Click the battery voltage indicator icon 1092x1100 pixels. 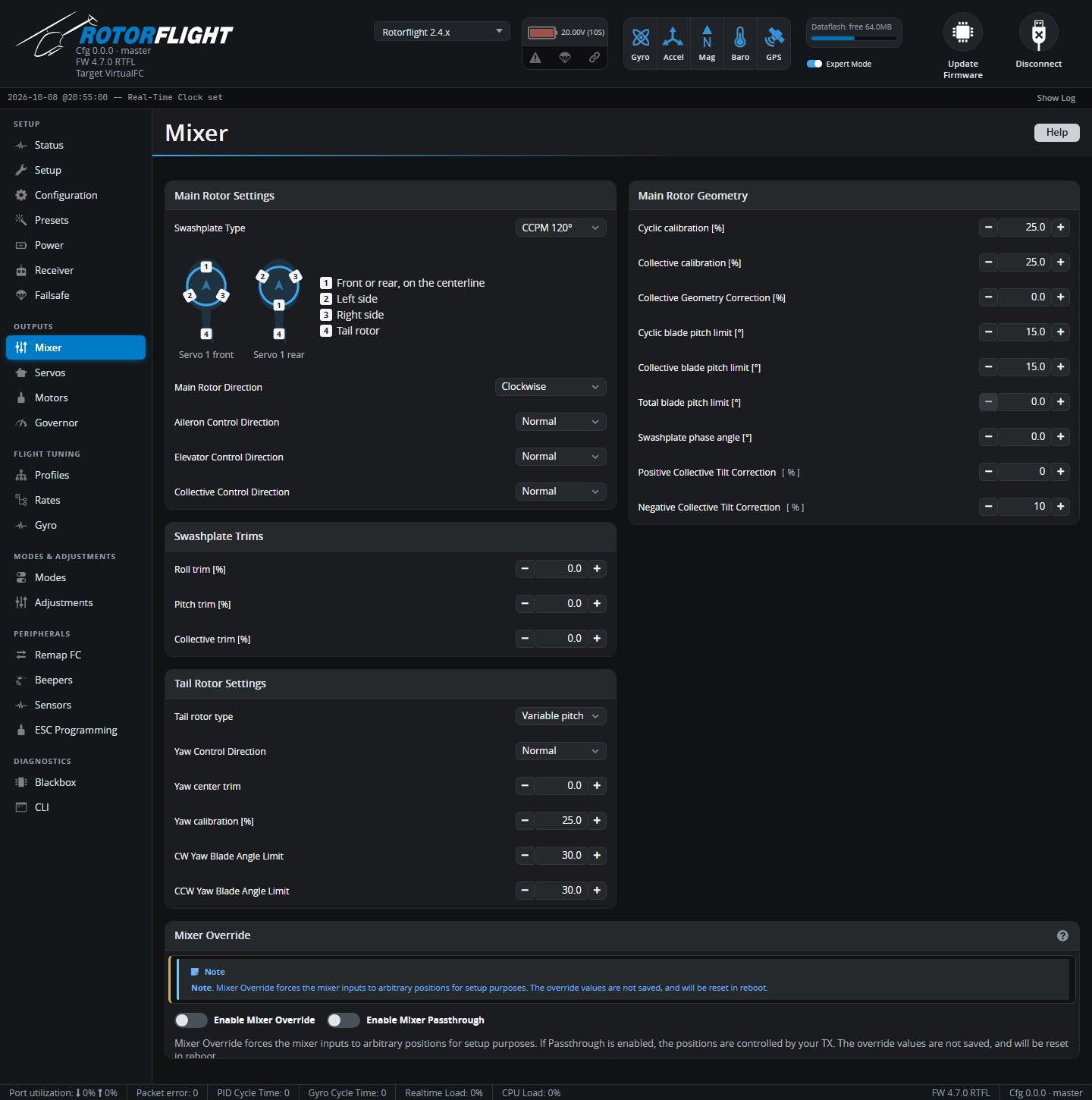(x=543, y=33)
